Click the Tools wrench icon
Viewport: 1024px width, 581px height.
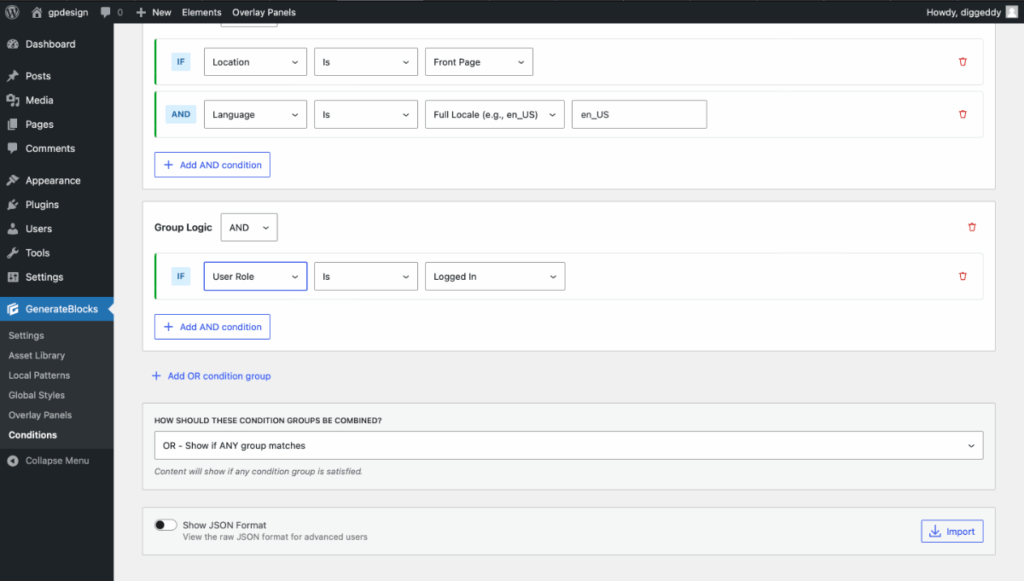point(12,253)
